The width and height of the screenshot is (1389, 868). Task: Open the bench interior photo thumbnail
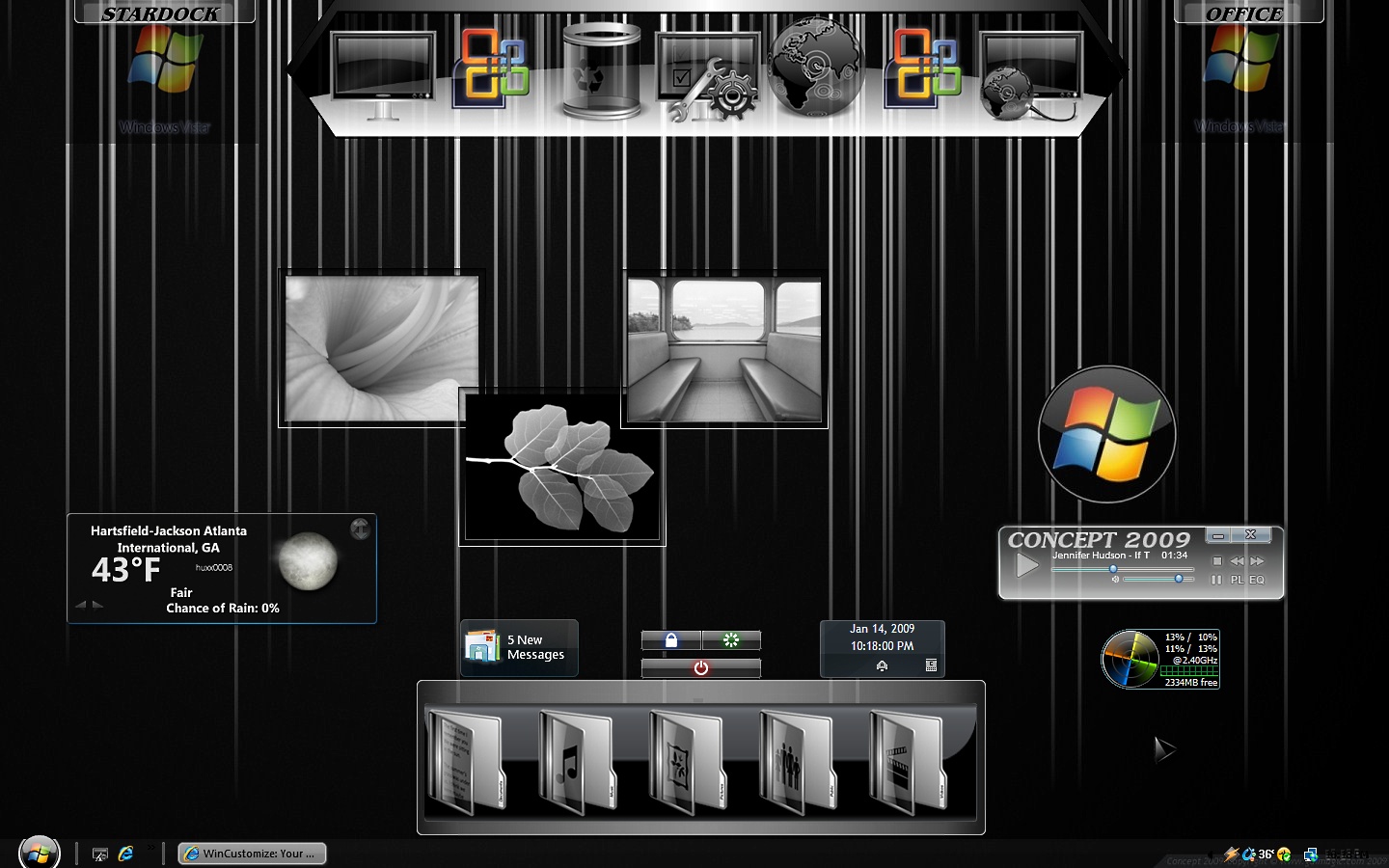pyautogui.click(x=724, y=350)
